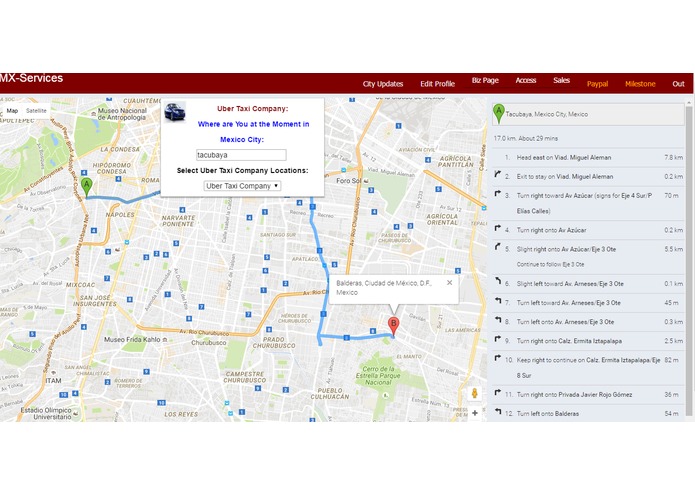This screenshot has width=695, height=494.
Task: Click Foro Sol place on map
Action: pos(349,181)
